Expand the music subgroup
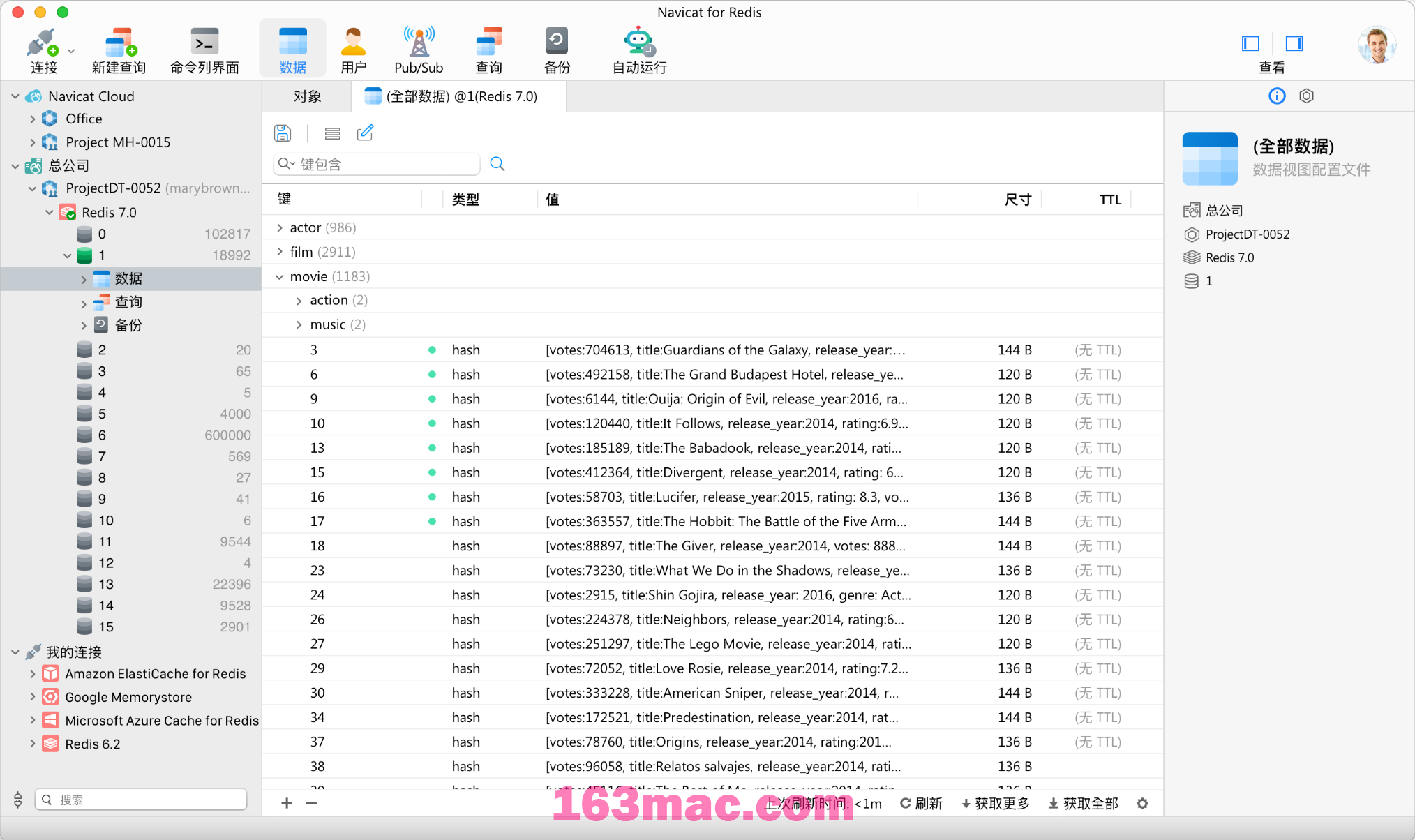 [x=299, y=324]
